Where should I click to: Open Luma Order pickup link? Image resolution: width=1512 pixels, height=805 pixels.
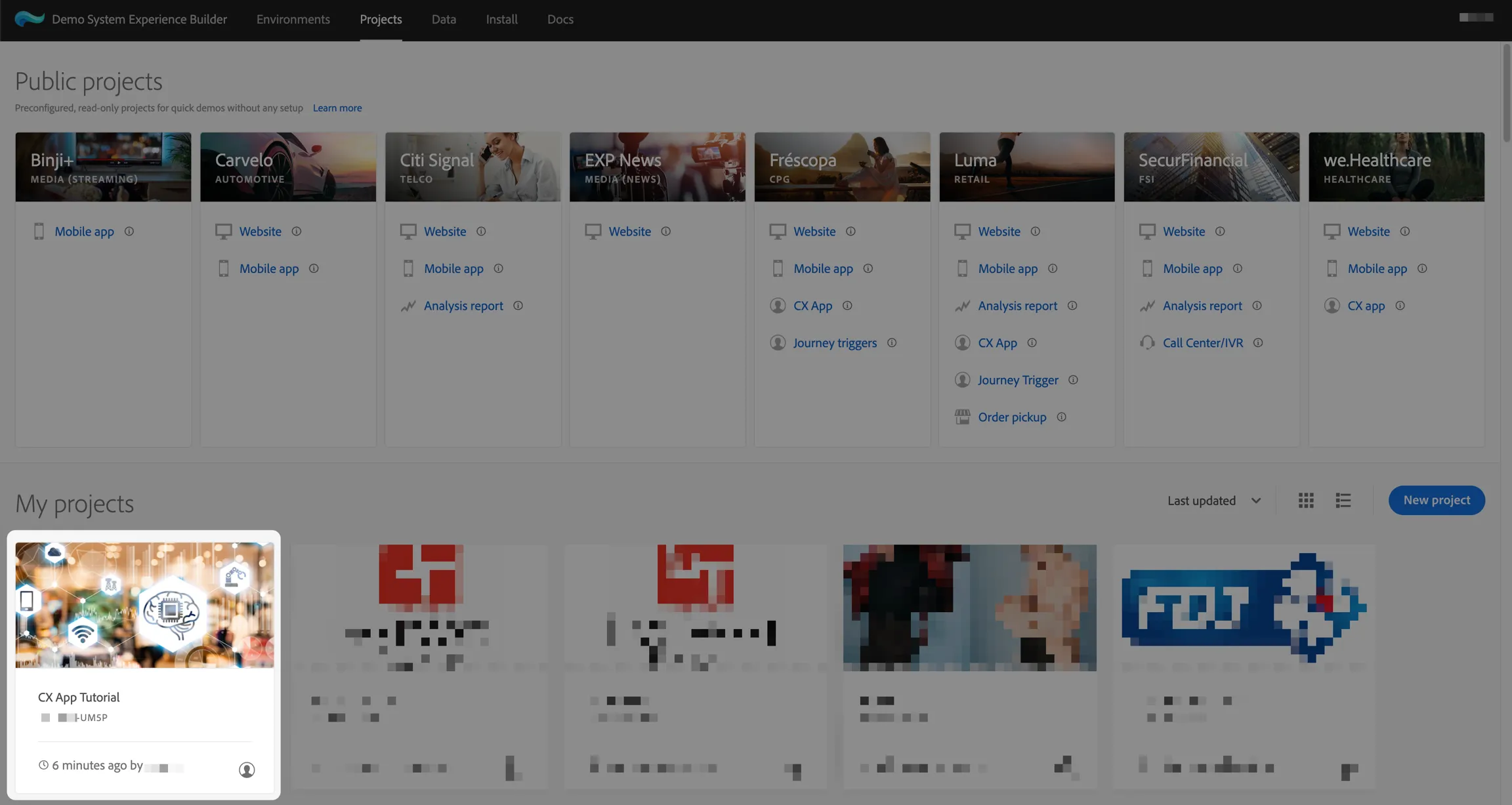pos(1012,417)
